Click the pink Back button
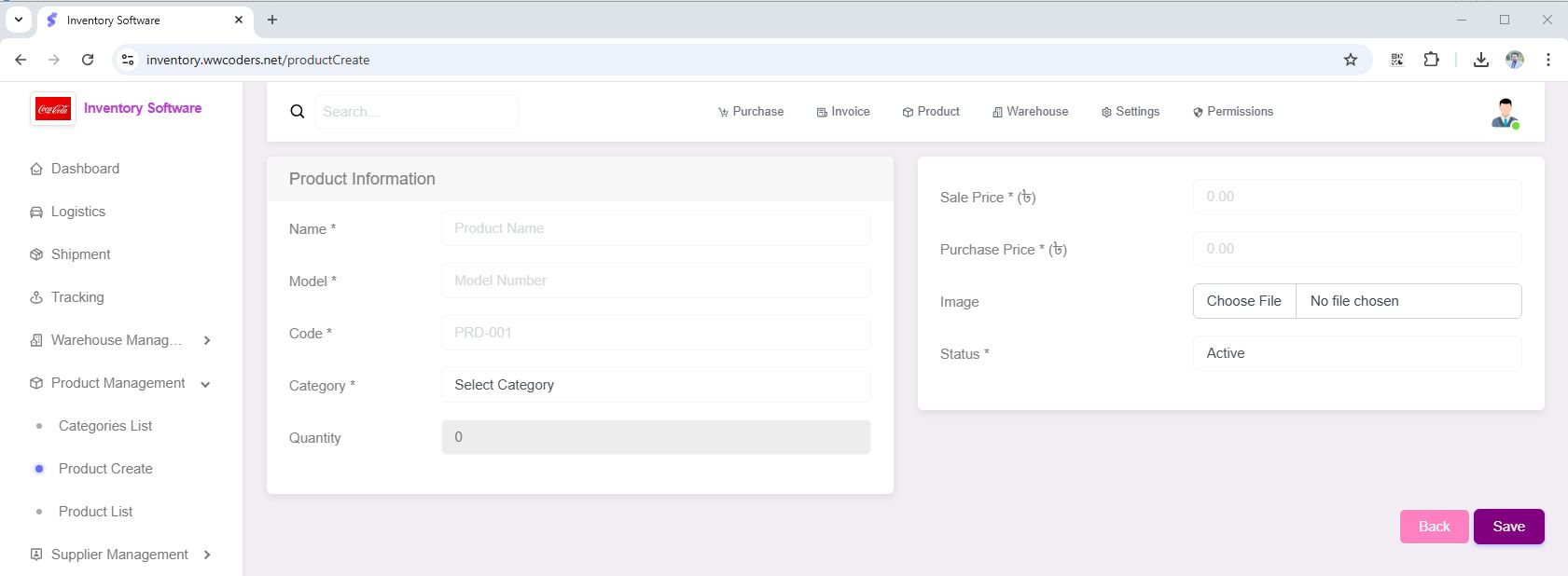 [1434, 527]
